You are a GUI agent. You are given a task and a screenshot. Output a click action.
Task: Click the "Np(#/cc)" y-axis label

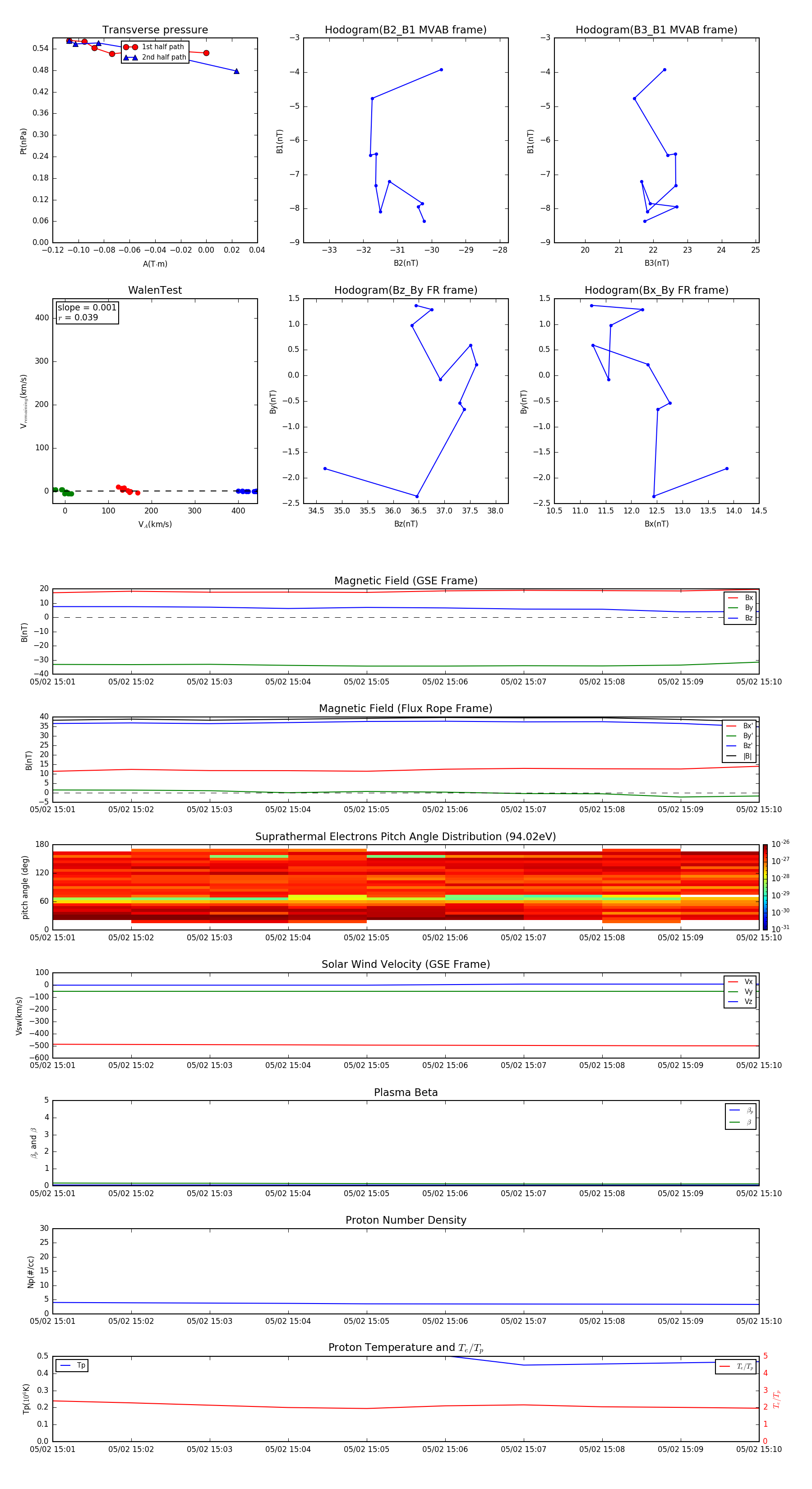(x=31, y=1272)
